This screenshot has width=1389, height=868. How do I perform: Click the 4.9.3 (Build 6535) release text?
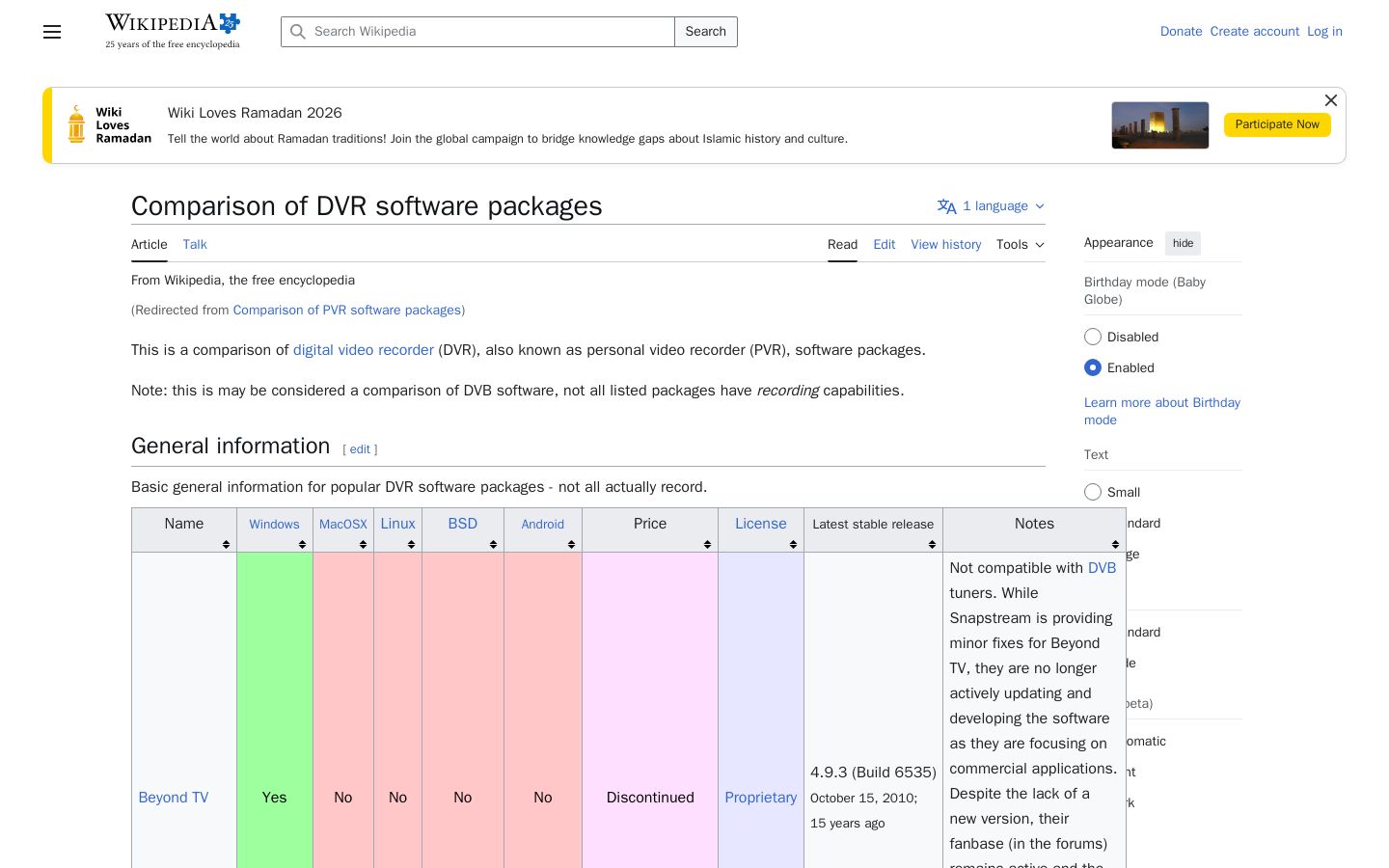point(873,773)
